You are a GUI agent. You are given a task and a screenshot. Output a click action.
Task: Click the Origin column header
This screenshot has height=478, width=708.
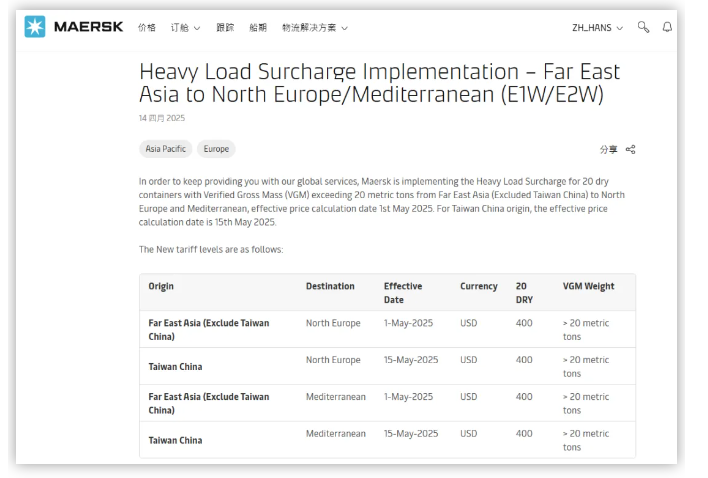[161, 286]
